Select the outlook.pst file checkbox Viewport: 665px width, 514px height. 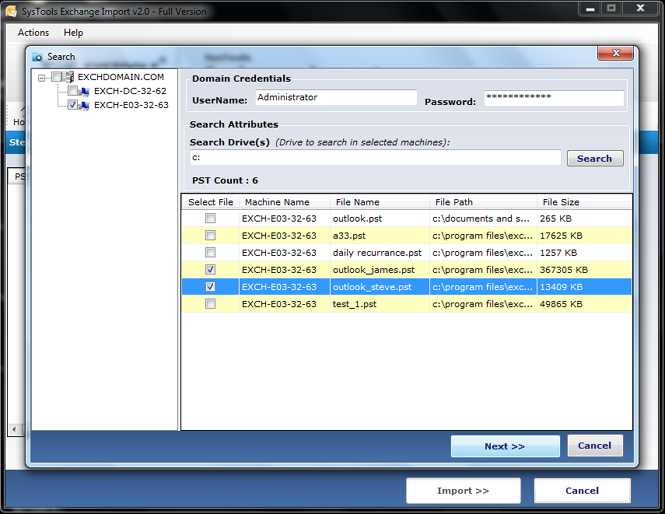[210, 218]
